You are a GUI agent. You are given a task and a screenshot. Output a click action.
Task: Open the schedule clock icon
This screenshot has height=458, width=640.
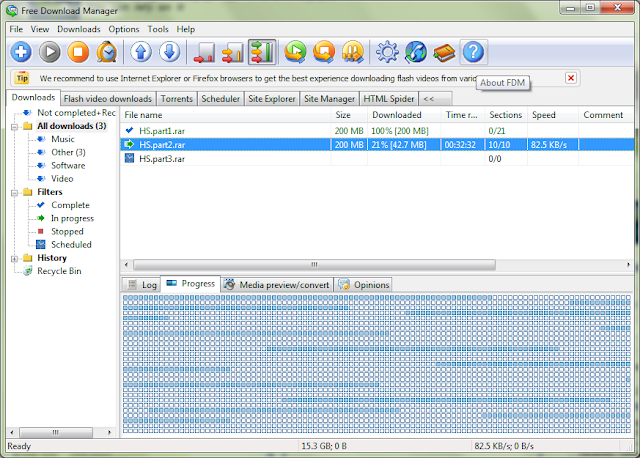coord(107,52)
